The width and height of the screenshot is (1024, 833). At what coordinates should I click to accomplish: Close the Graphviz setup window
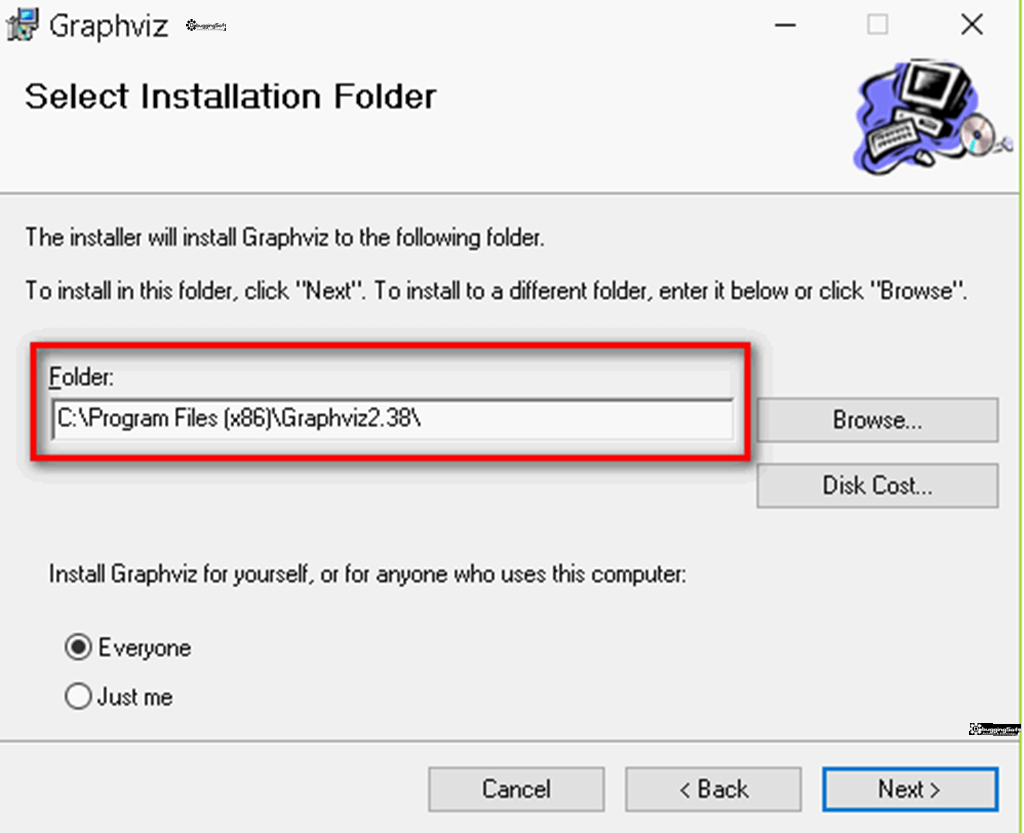pos(972,25)
